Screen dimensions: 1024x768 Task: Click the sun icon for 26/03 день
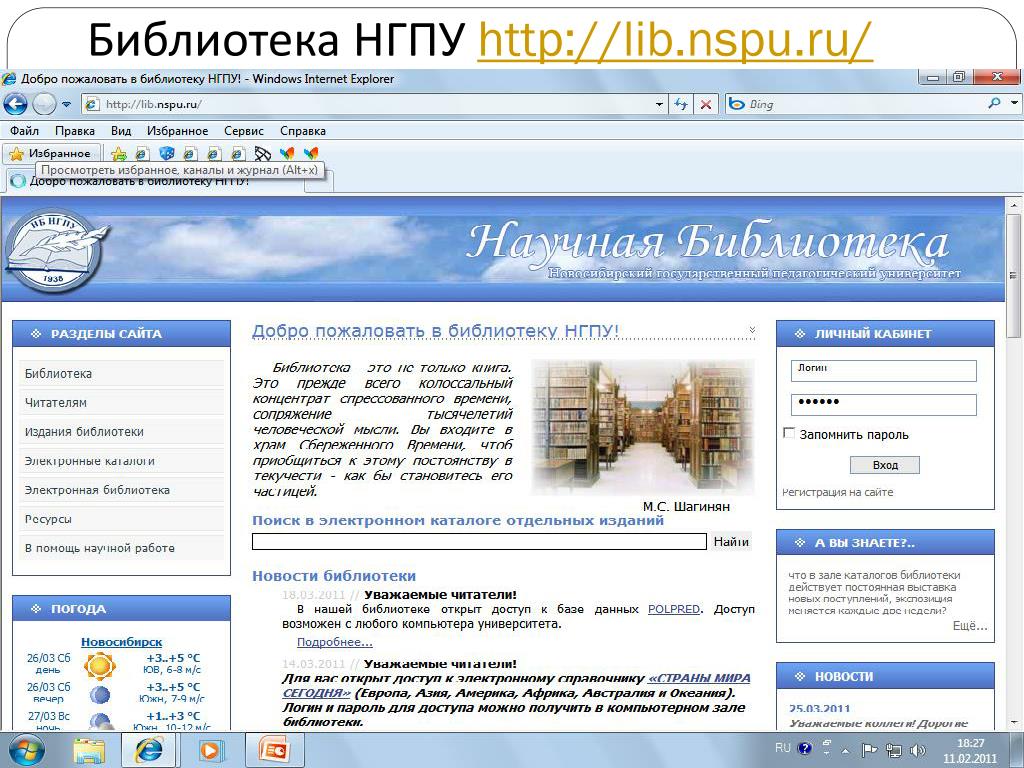[x=99, y=666]
